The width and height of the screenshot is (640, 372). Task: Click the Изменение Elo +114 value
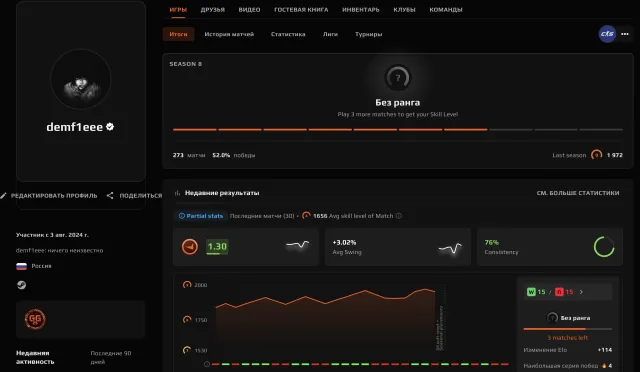(x=604, y=350)
